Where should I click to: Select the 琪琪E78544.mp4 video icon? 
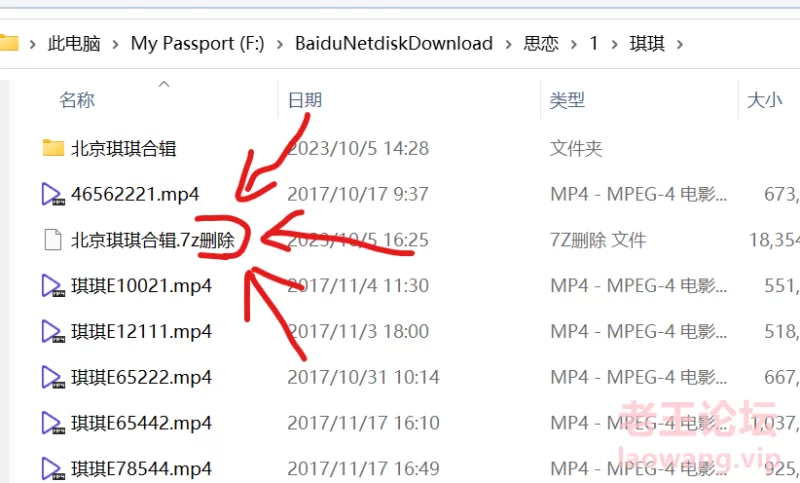53,468
